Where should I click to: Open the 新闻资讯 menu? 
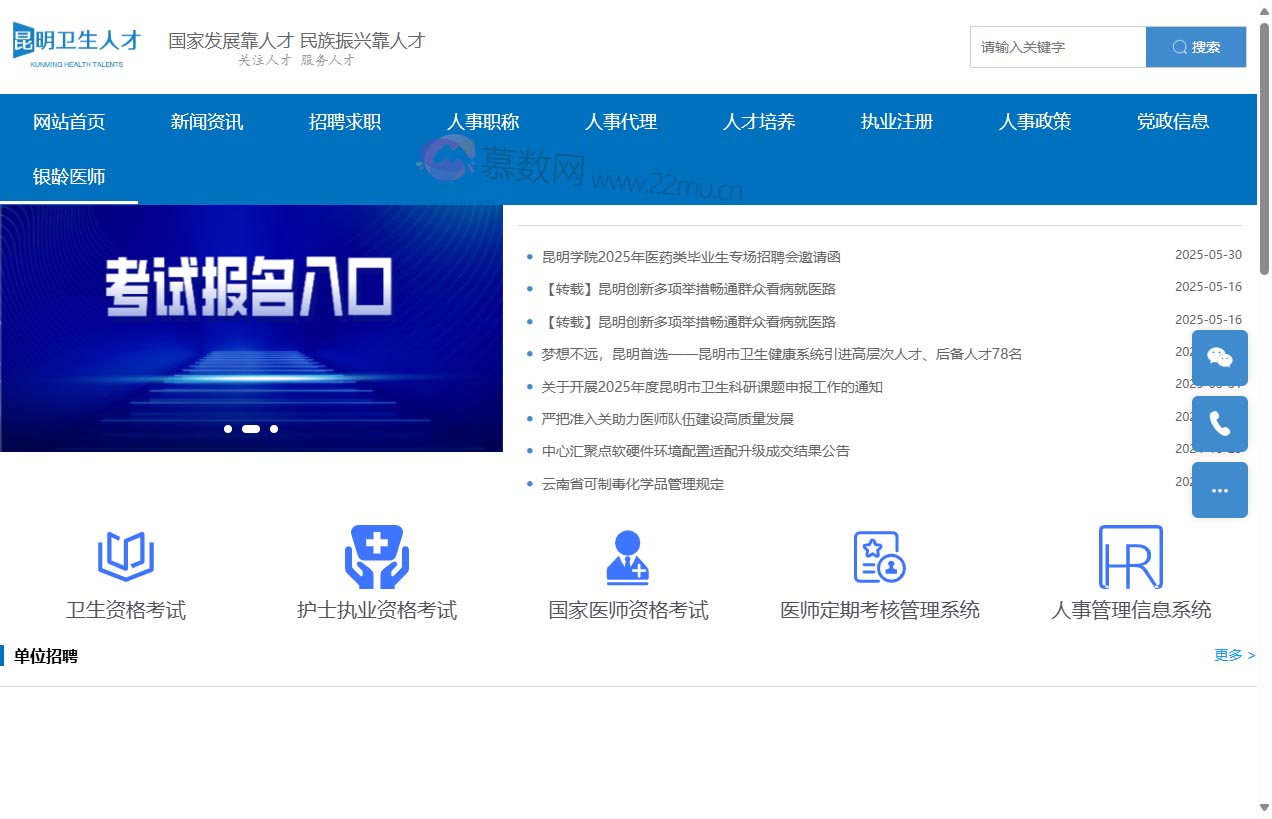point(206,121)
